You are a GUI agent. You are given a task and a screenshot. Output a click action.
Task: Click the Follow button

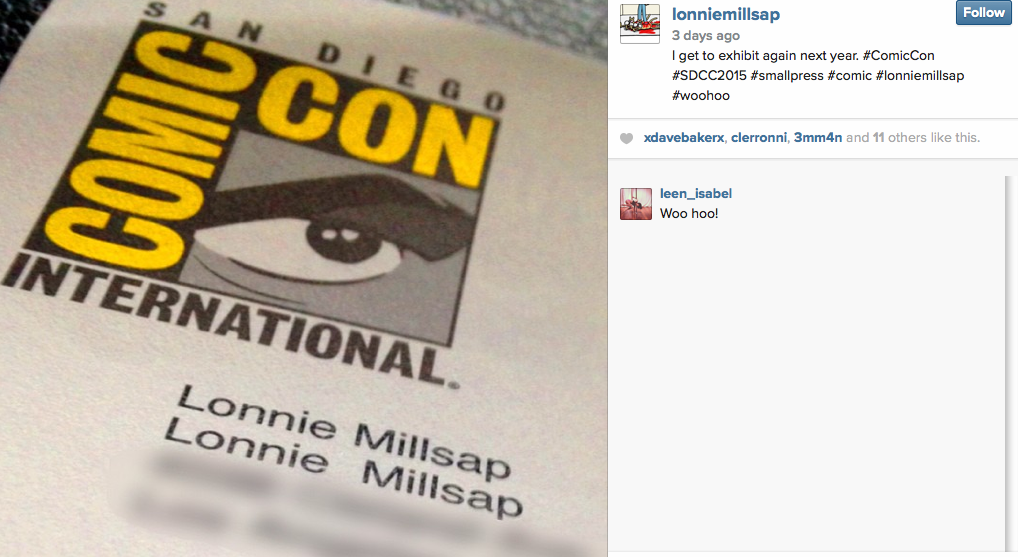pyautogui.click(x=983, y=12)
